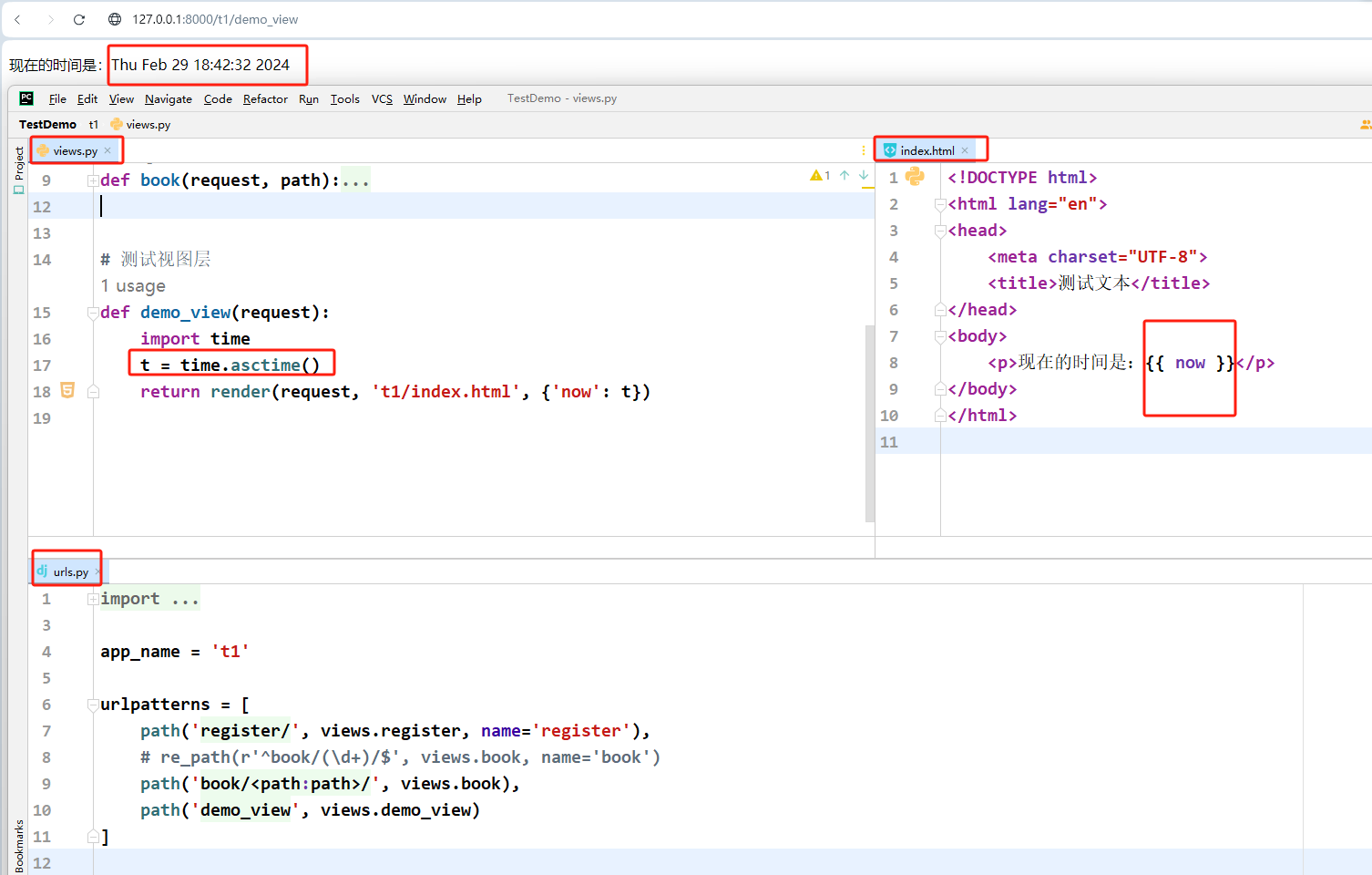
Task: Expand the folded book function
Action: [93, 180]
